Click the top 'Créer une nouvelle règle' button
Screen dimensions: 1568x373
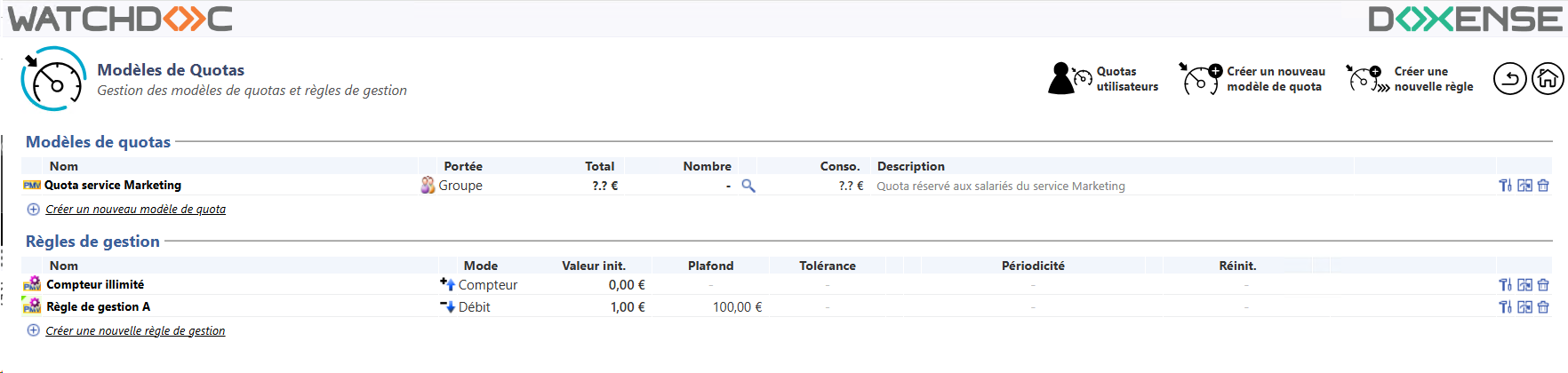(1410, 79)
